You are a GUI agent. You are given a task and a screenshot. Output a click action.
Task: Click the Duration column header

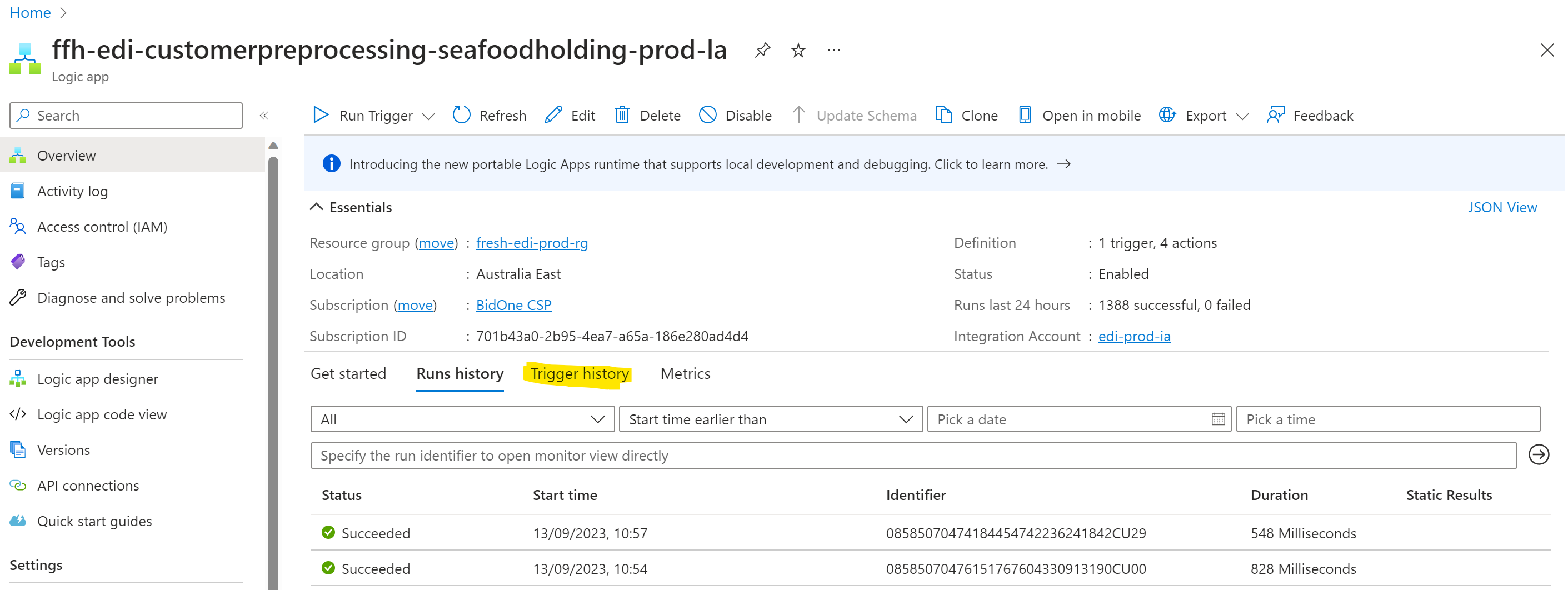tap(1279, 494)
